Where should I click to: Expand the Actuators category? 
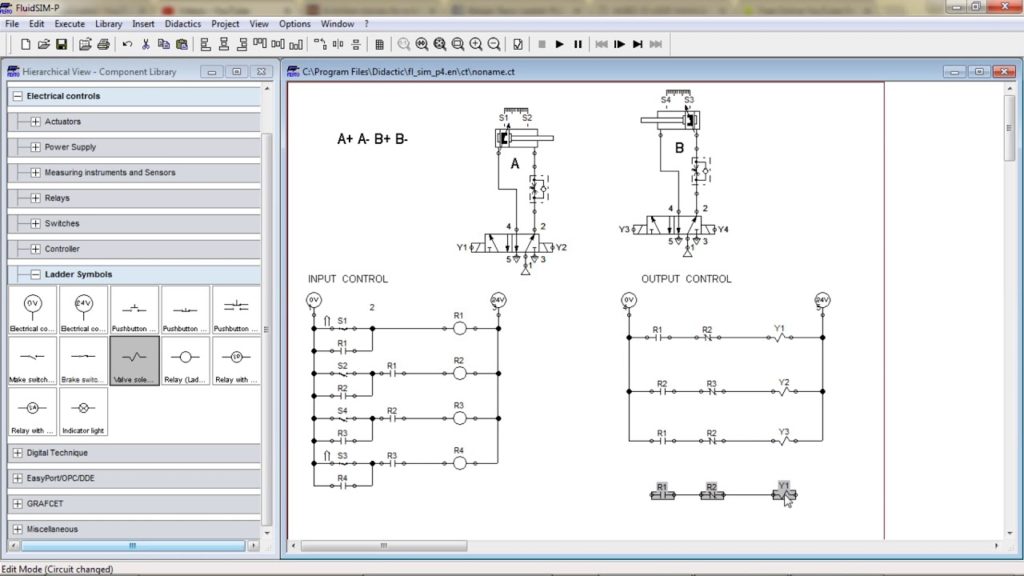pos(35,121)
